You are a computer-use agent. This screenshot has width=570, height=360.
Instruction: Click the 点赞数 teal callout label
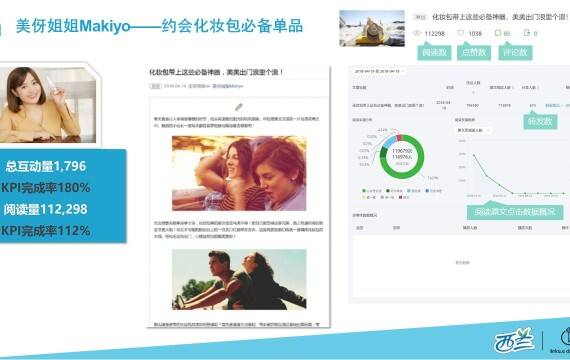point(474,52)
